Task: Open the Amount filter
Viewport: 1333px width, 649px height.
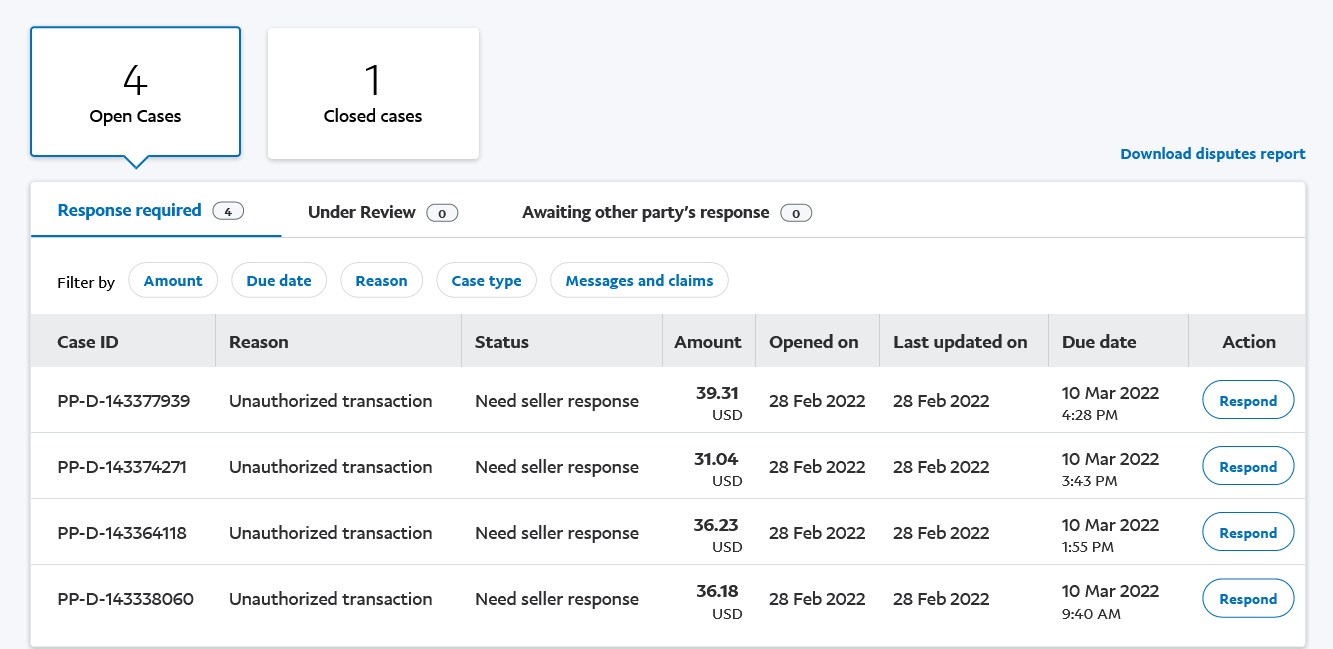Action: tap(173, 281)
